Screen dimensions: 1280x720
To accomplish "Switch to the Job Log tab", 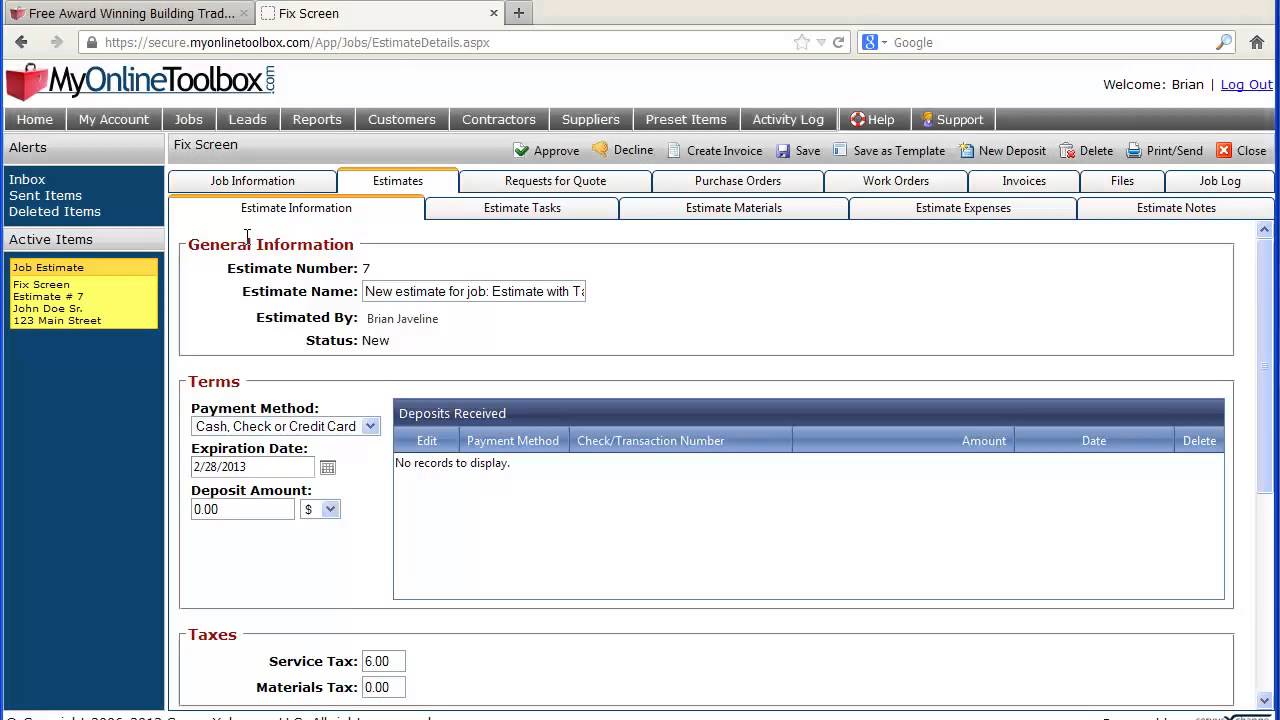I will (x=1220, y=181).
